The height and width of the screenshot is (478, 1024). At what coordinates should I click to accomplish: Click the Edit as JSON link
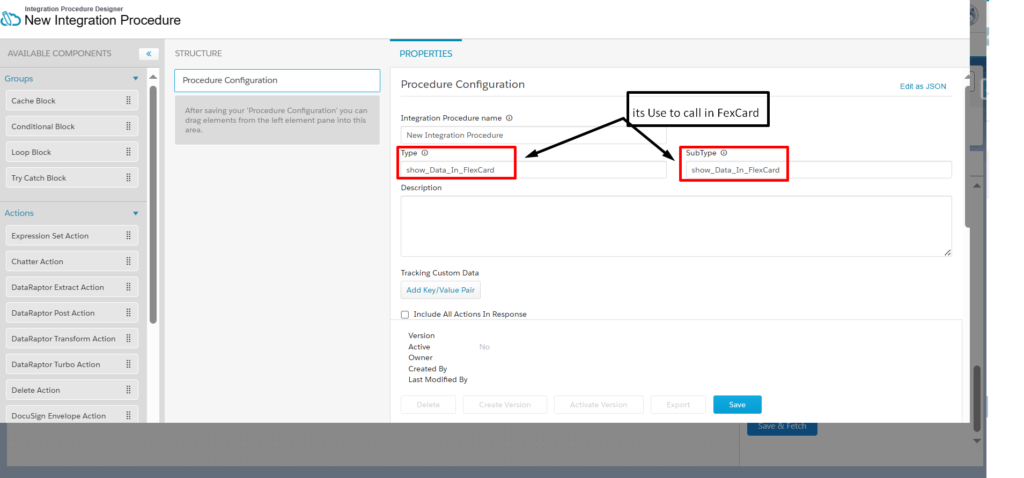click(923, 86)
